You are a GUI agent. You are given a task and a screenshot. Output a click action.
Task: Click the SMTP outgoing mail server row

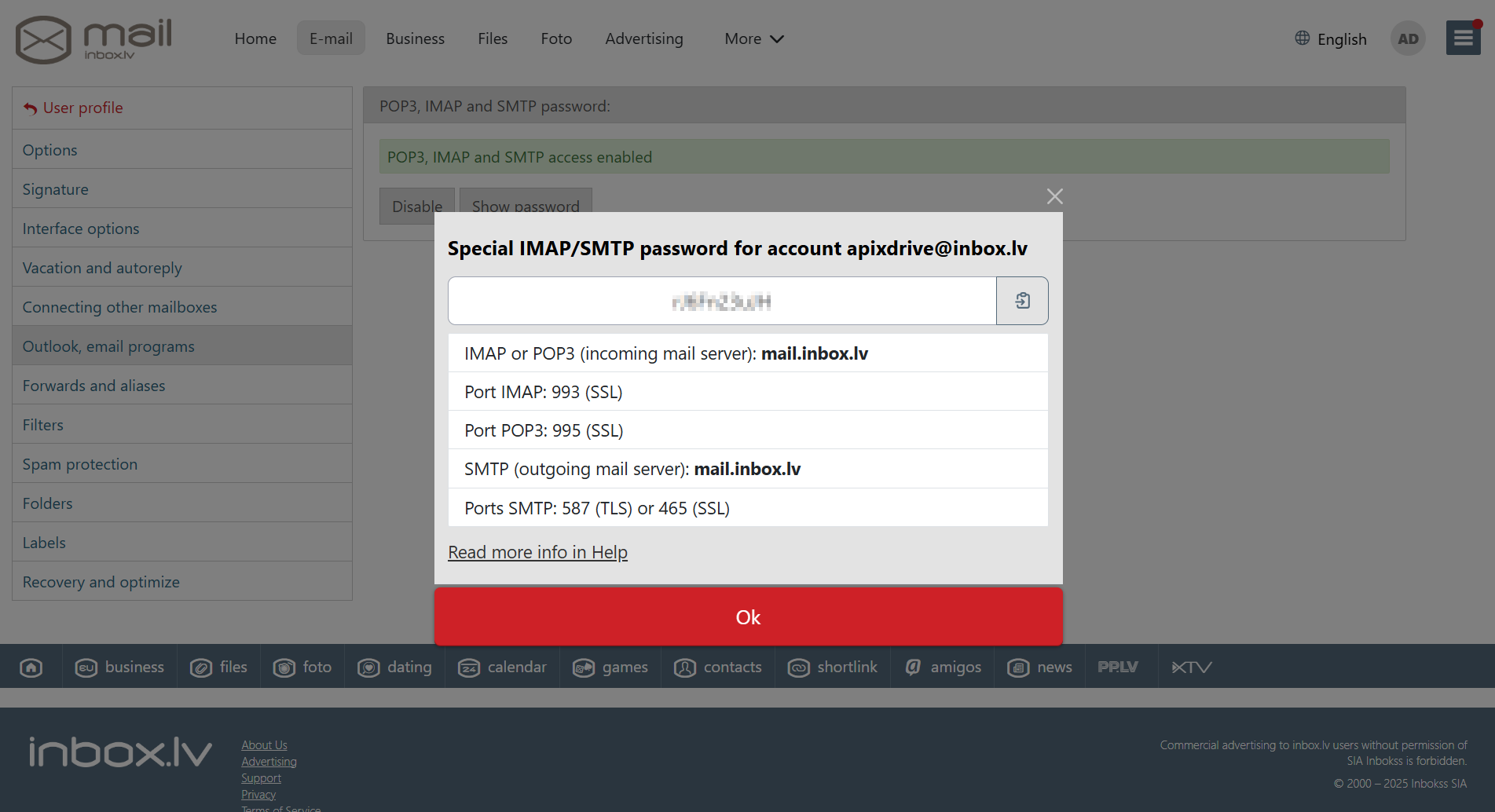(x=748, y=469)
